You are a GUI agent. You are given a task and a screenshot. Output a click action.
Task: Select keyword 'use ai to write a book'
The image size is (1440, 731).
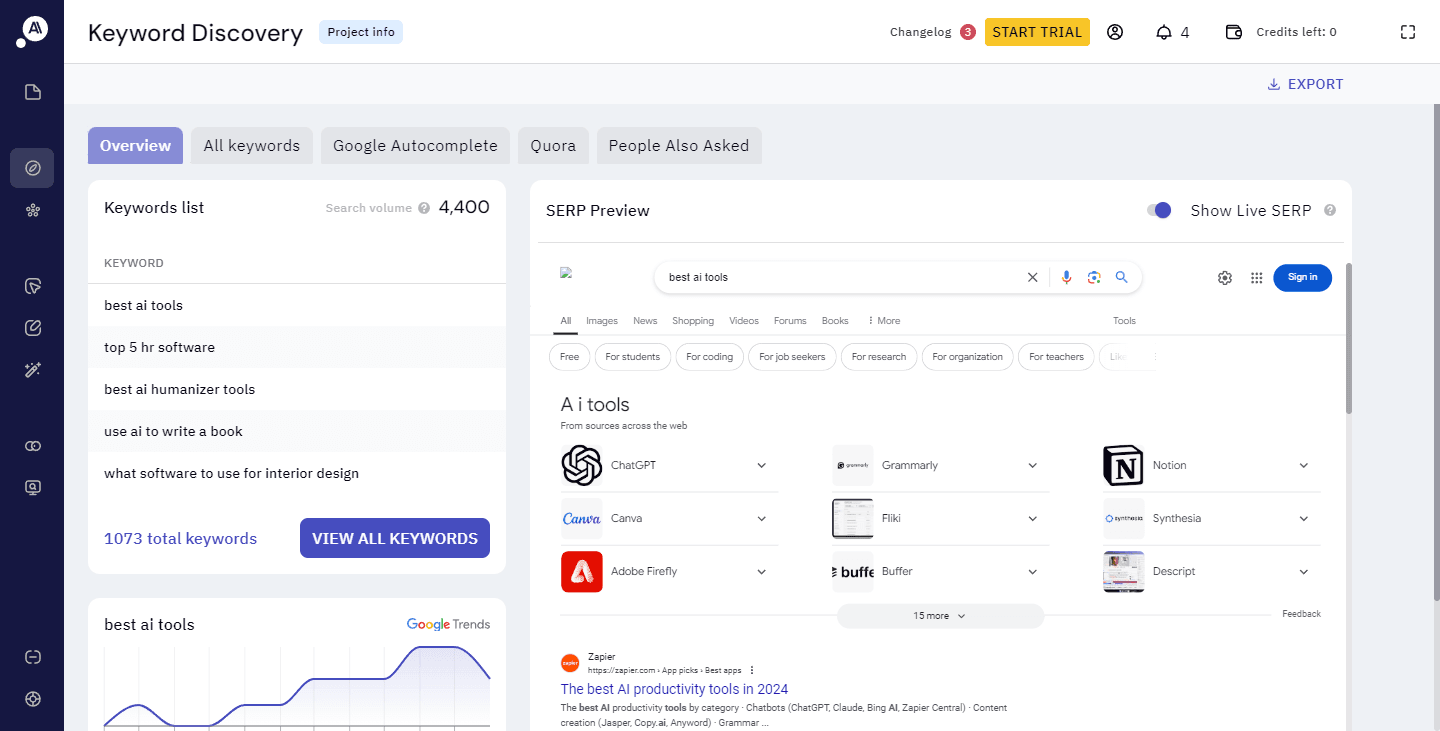[x=297, y=431]
